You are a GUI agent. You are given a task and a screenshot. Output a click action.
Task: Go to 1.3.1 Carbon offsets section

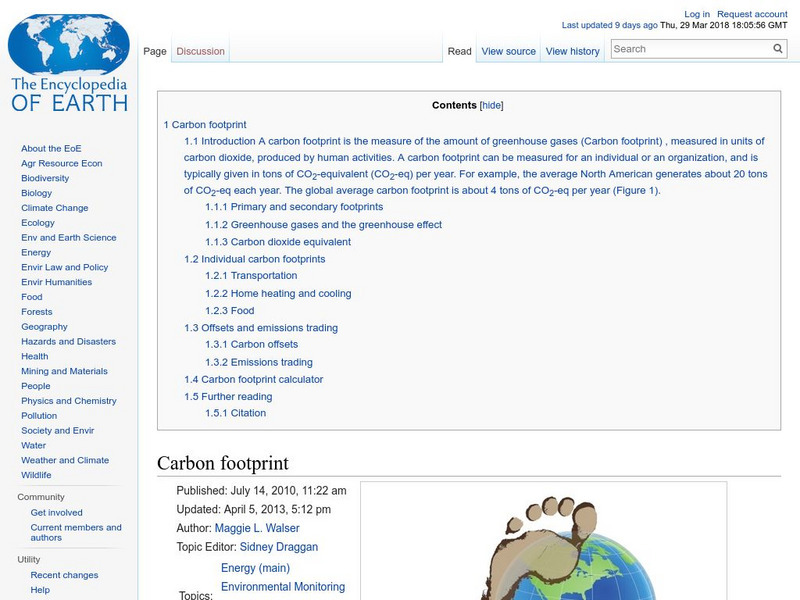(x=252, y=344)
